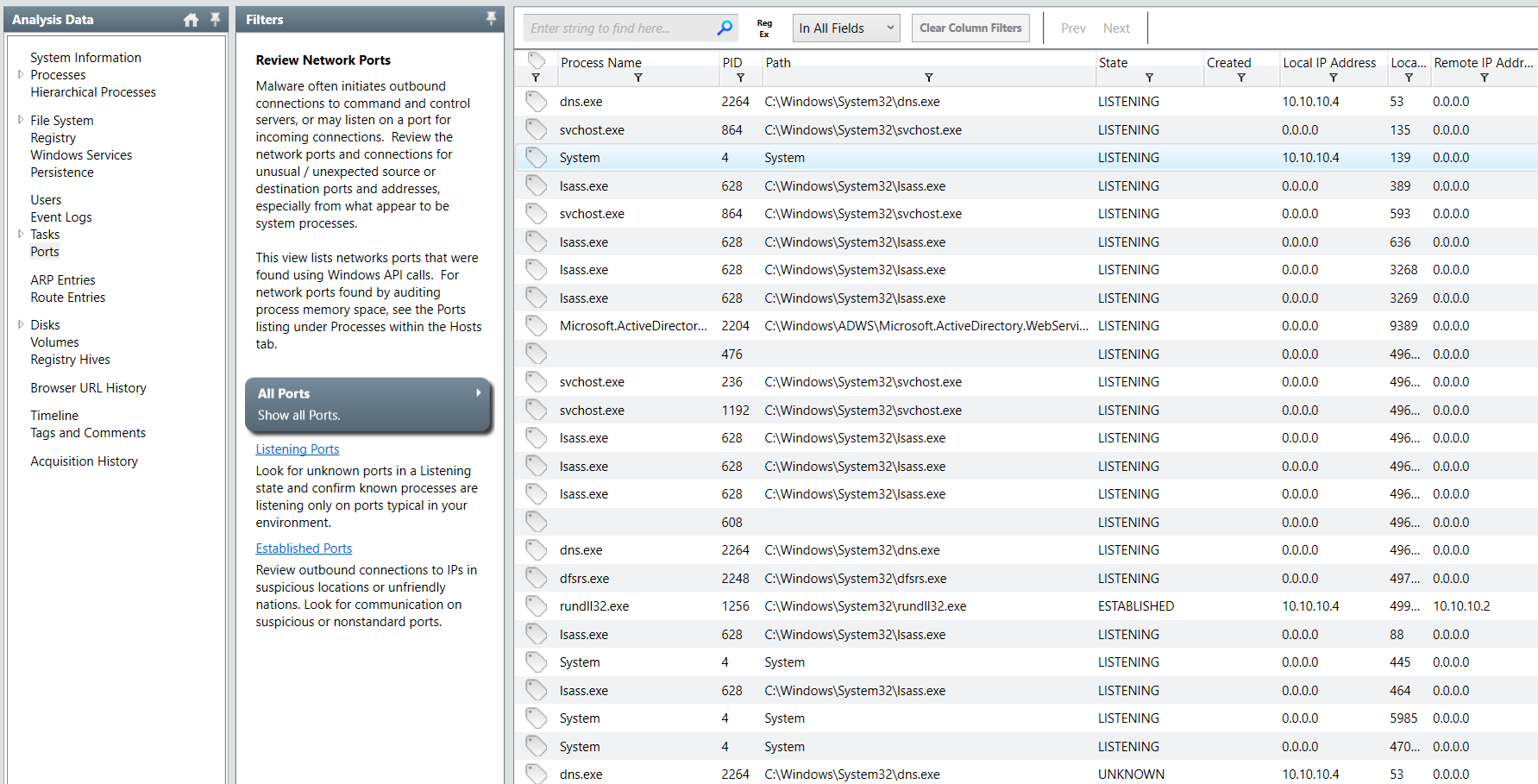Click the home icon in Analysis Data header
Viewport: 1538px width, 784px height.
[191, 20]
